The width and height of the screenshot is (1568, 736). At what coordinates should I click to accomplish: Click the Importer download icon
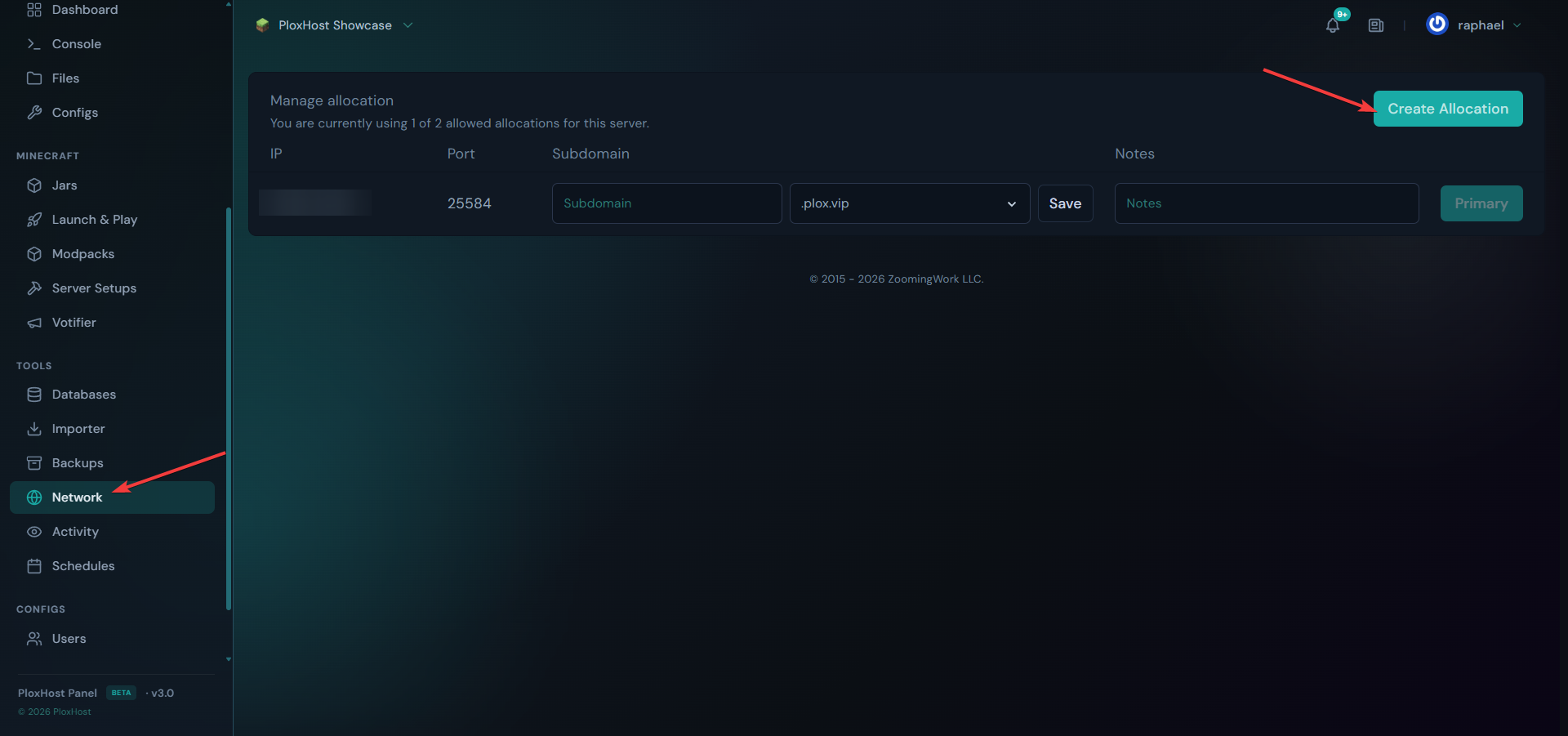34,429
